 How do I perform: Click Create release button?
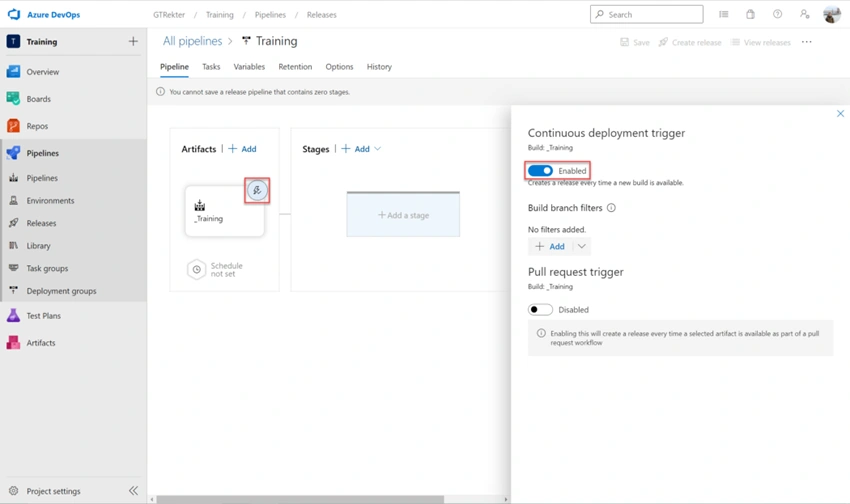(690, 42)
